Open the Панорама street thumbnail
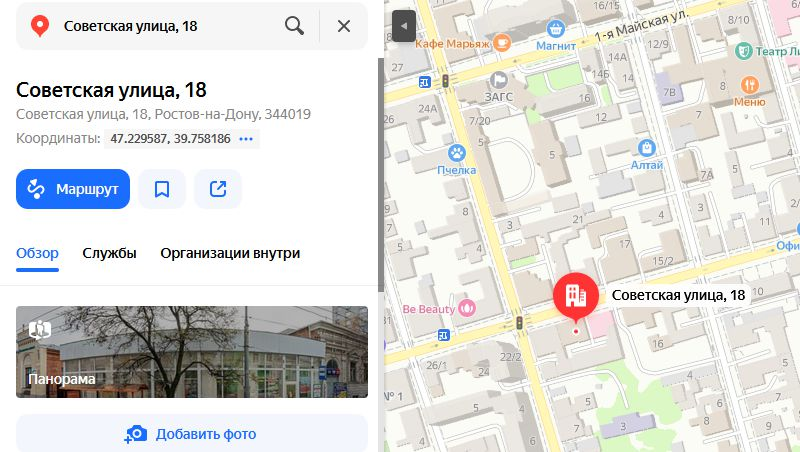The height and width of the screenshot is (452, 800). coord(192,351)
